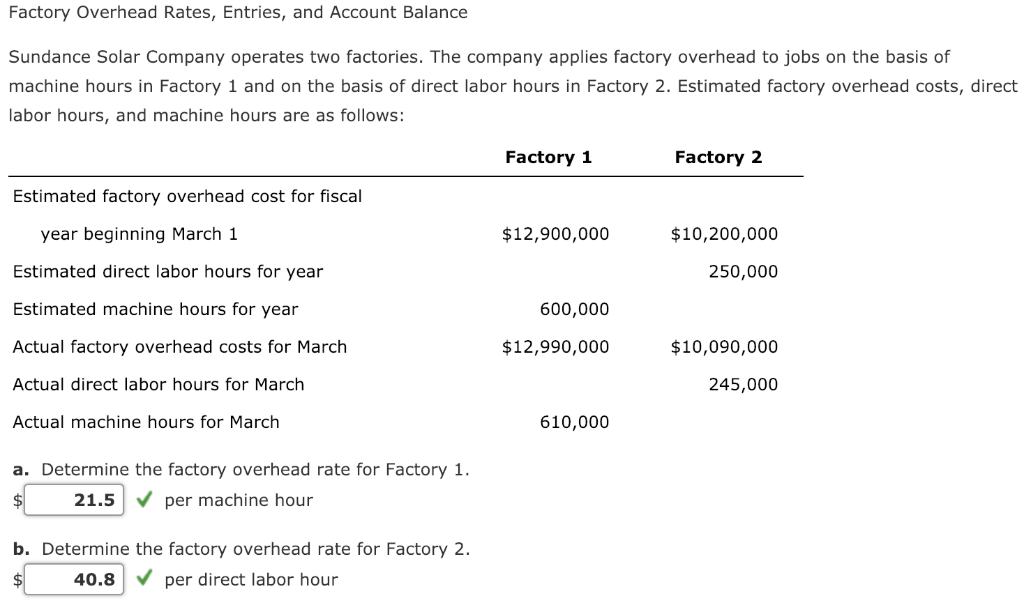The height and width of the screenshot is (612, 1024).
Task: Click the 600,000 estimated machine hours
Action: 574,309
